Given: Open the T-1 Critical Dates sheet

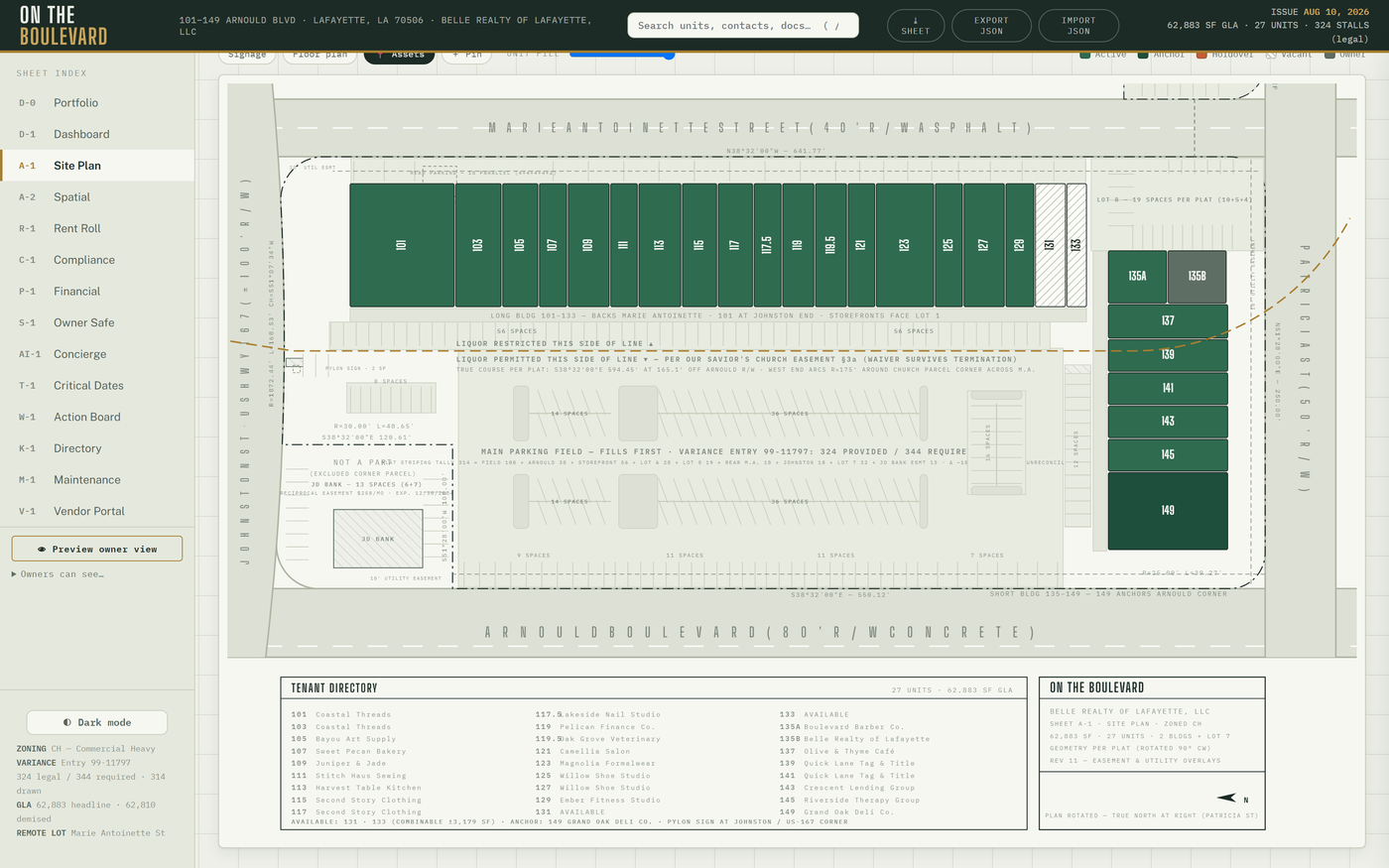Looking at the screenshot, I should click(97, 386).
